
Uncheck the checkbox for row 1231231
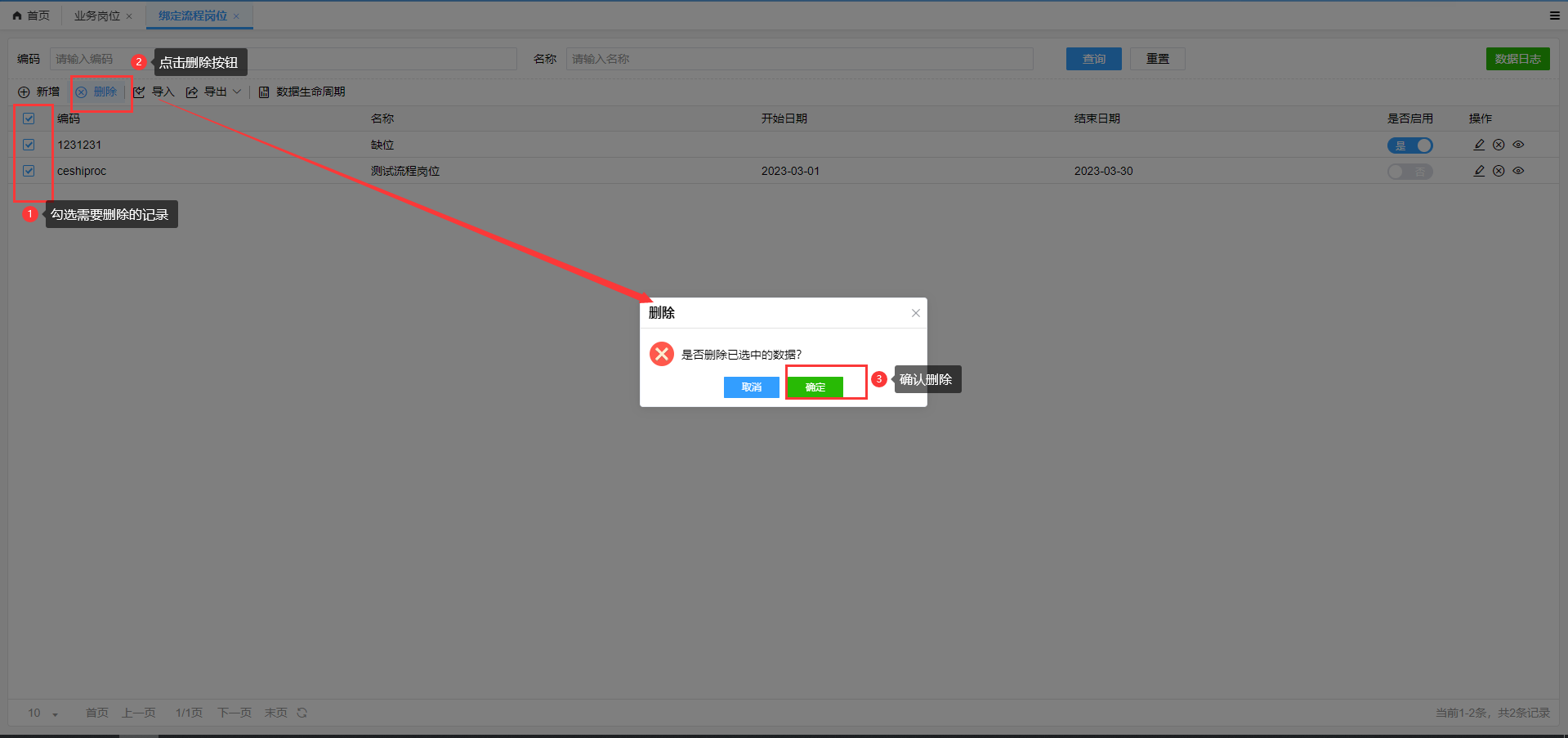[29, 145]
